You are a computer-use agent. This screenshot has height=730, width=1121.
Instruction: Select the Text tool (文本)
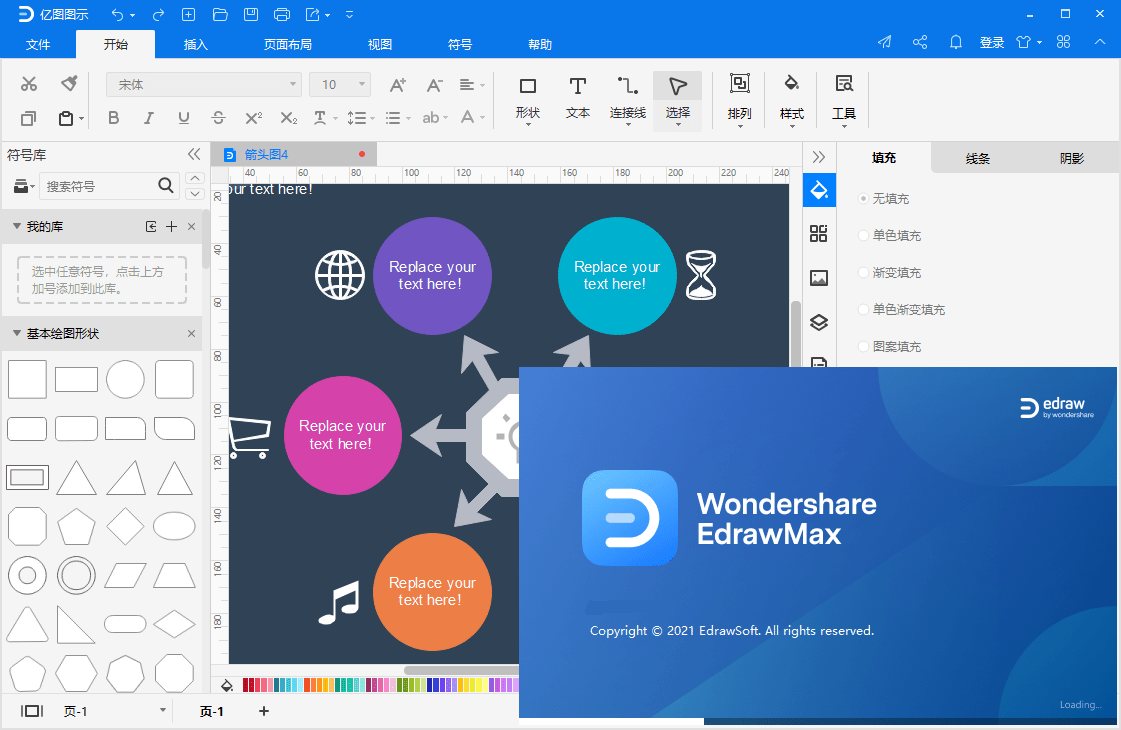pos(578,99)
